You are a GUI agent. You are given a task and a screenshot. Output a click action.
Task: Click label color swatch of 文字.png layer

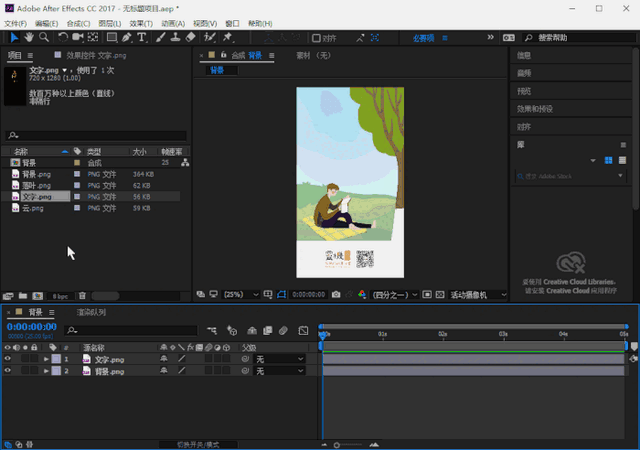(x=56, y=359)
